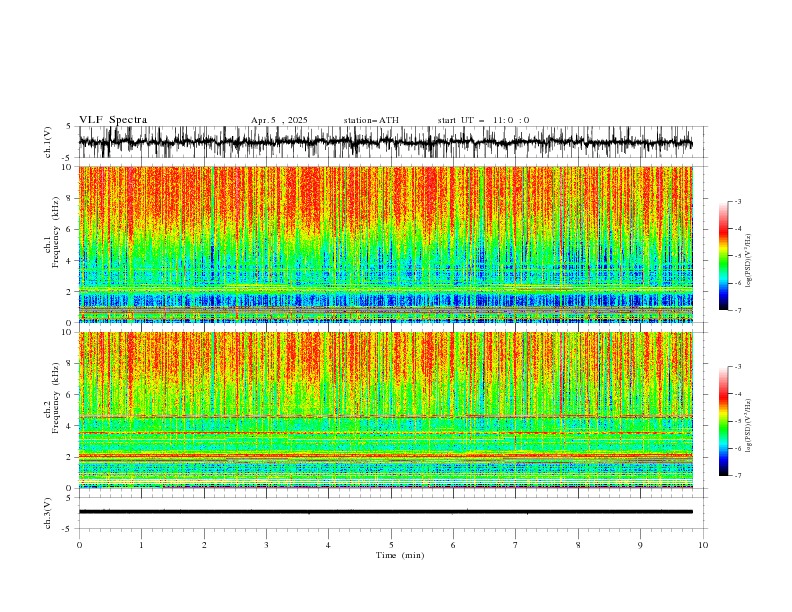Click the ch.1(V) waveform axis label

click(48, 142)
